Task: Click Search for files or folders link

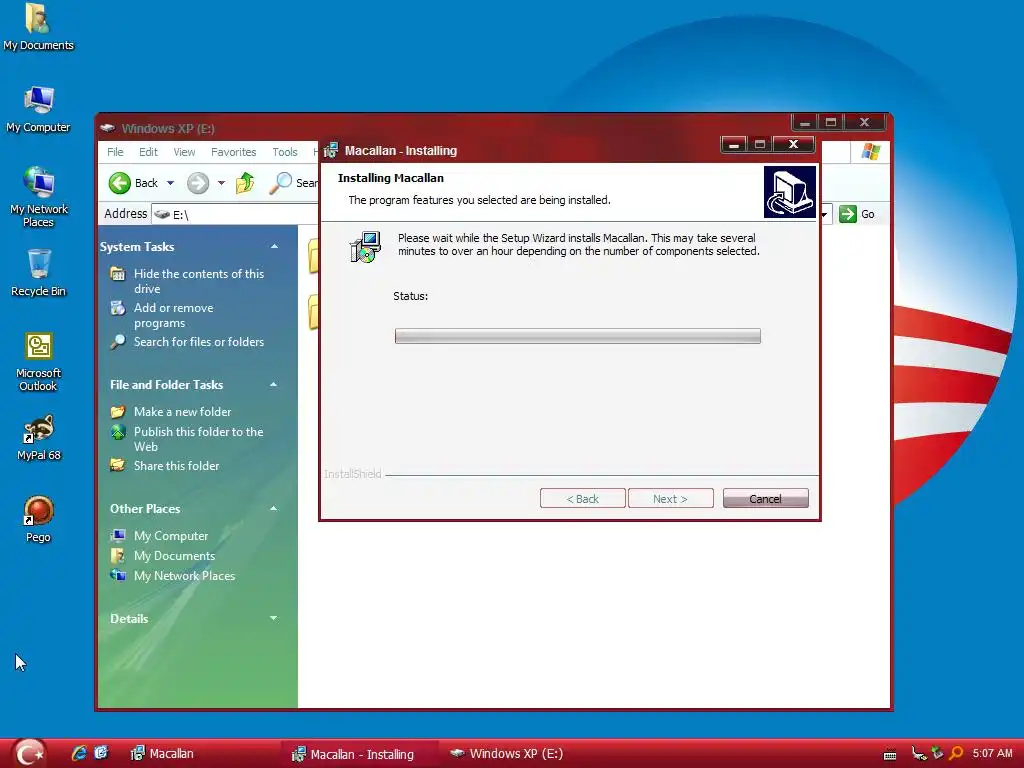Action: click(199, 342)
